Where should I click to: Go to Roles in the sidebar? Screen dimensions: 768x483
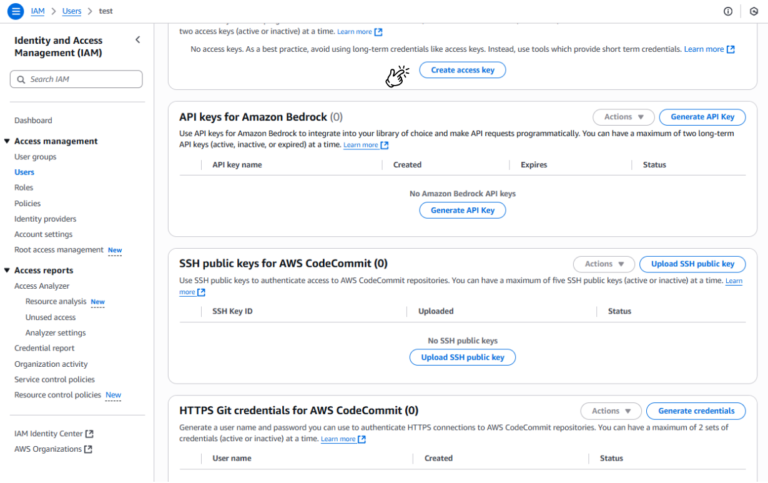click(x=24, y=187)
